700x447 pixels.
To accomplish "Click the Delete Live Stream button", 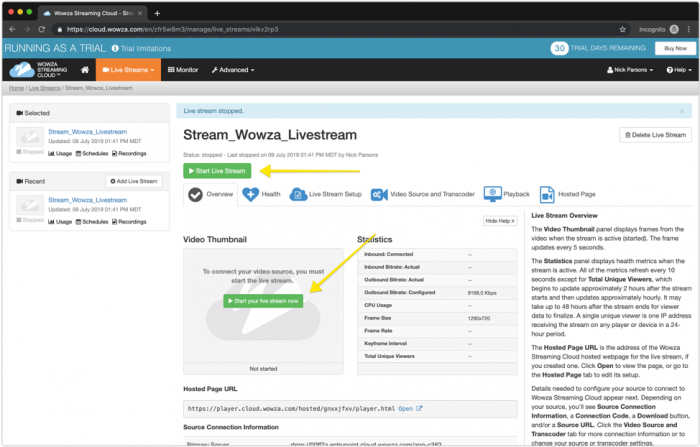I will point(655,134).
